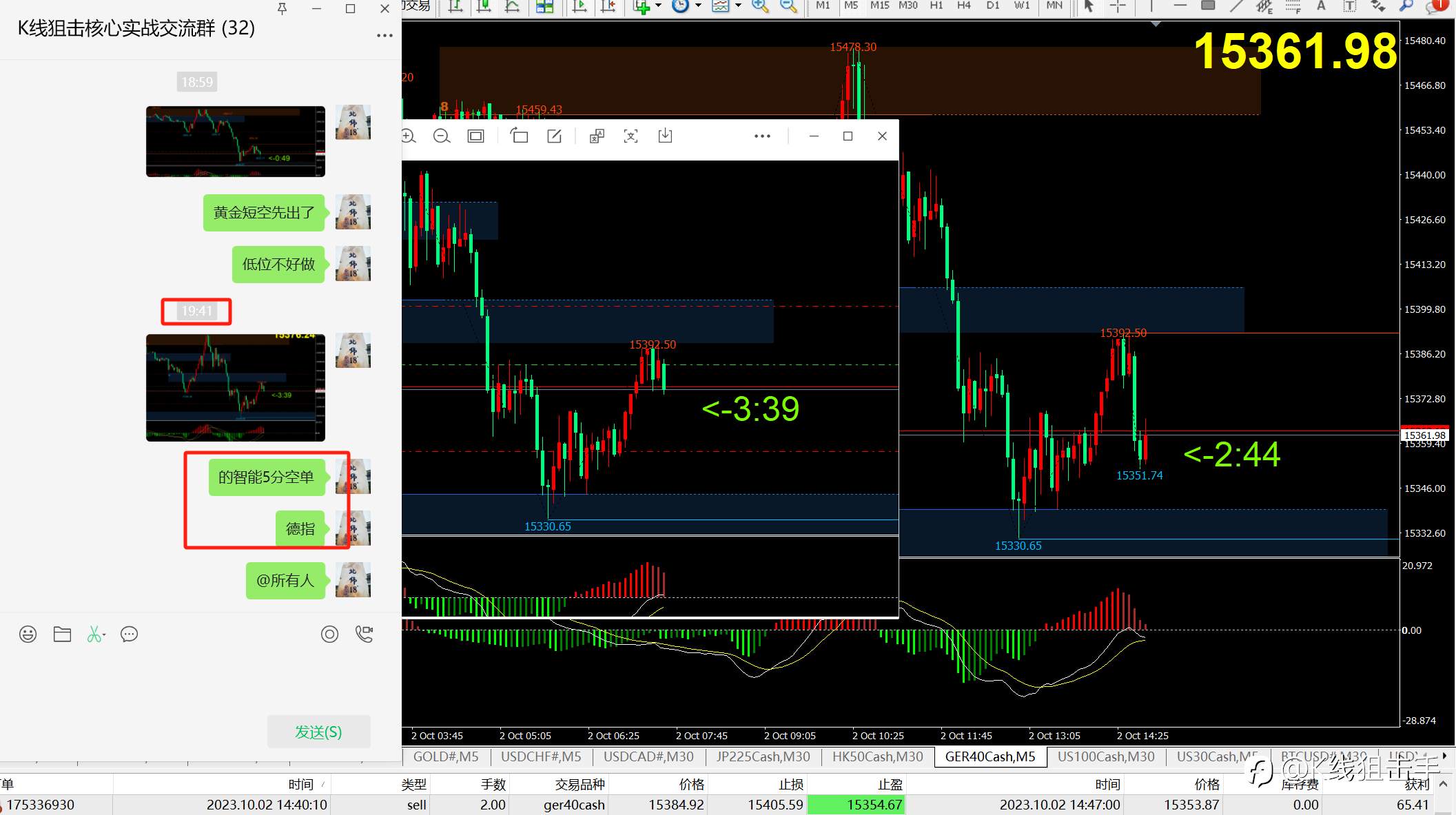Select the trendline drawing tool
Viewport: 1456px width, 815px height.
[x=1237, y=6]
